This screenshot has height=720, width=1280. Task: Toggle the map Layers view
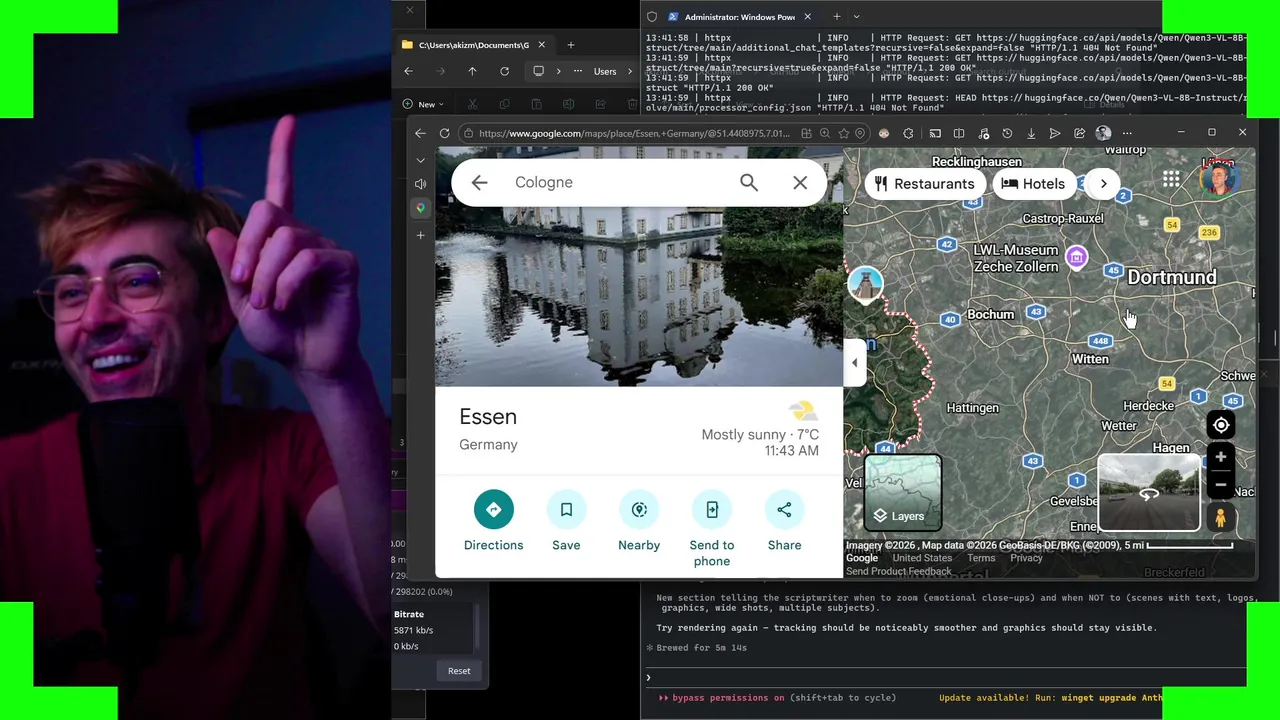pos(903,492)
